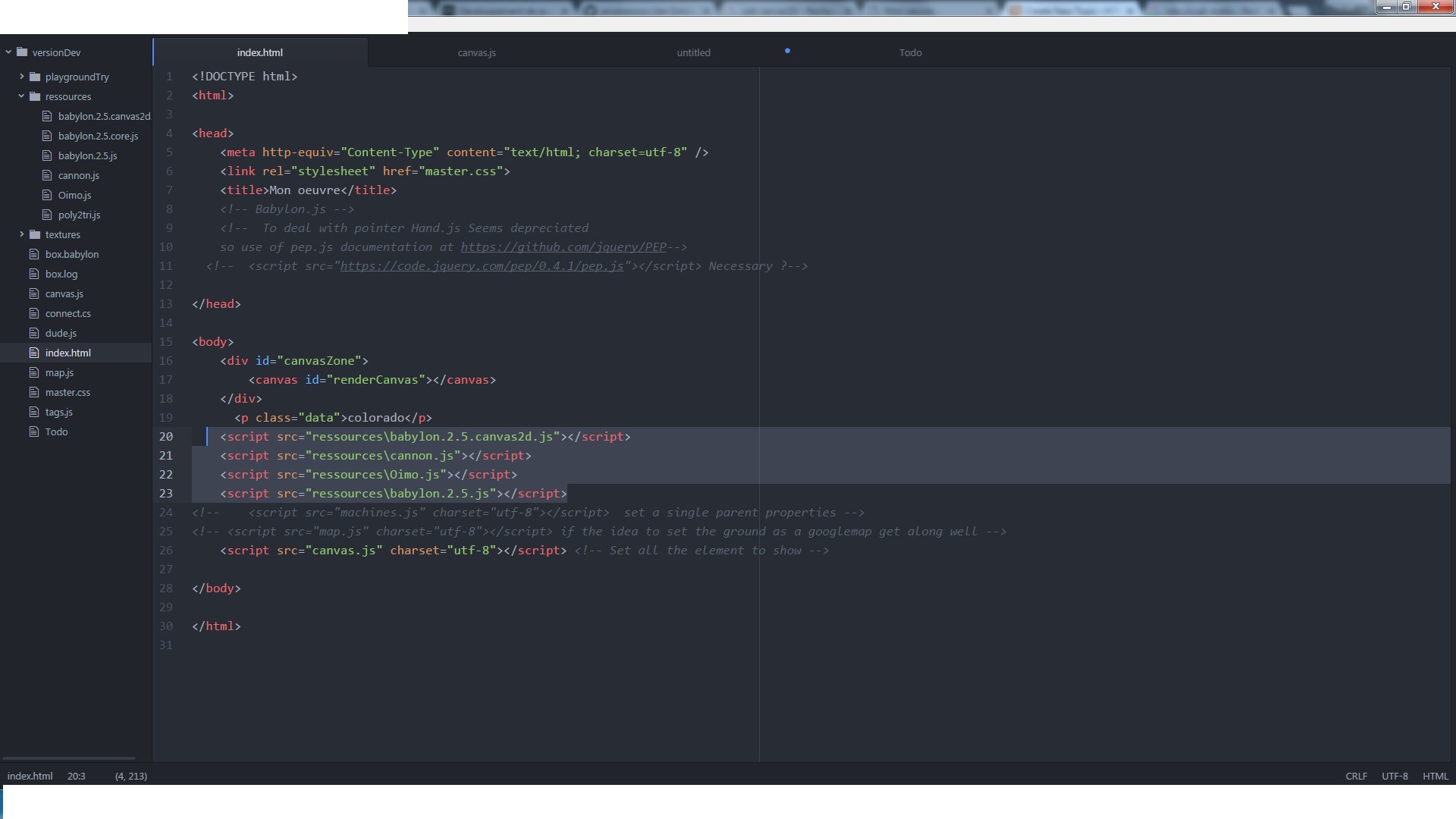
Task: Place cursor on colorado paragraph text
Action: (x=376, y=418)
